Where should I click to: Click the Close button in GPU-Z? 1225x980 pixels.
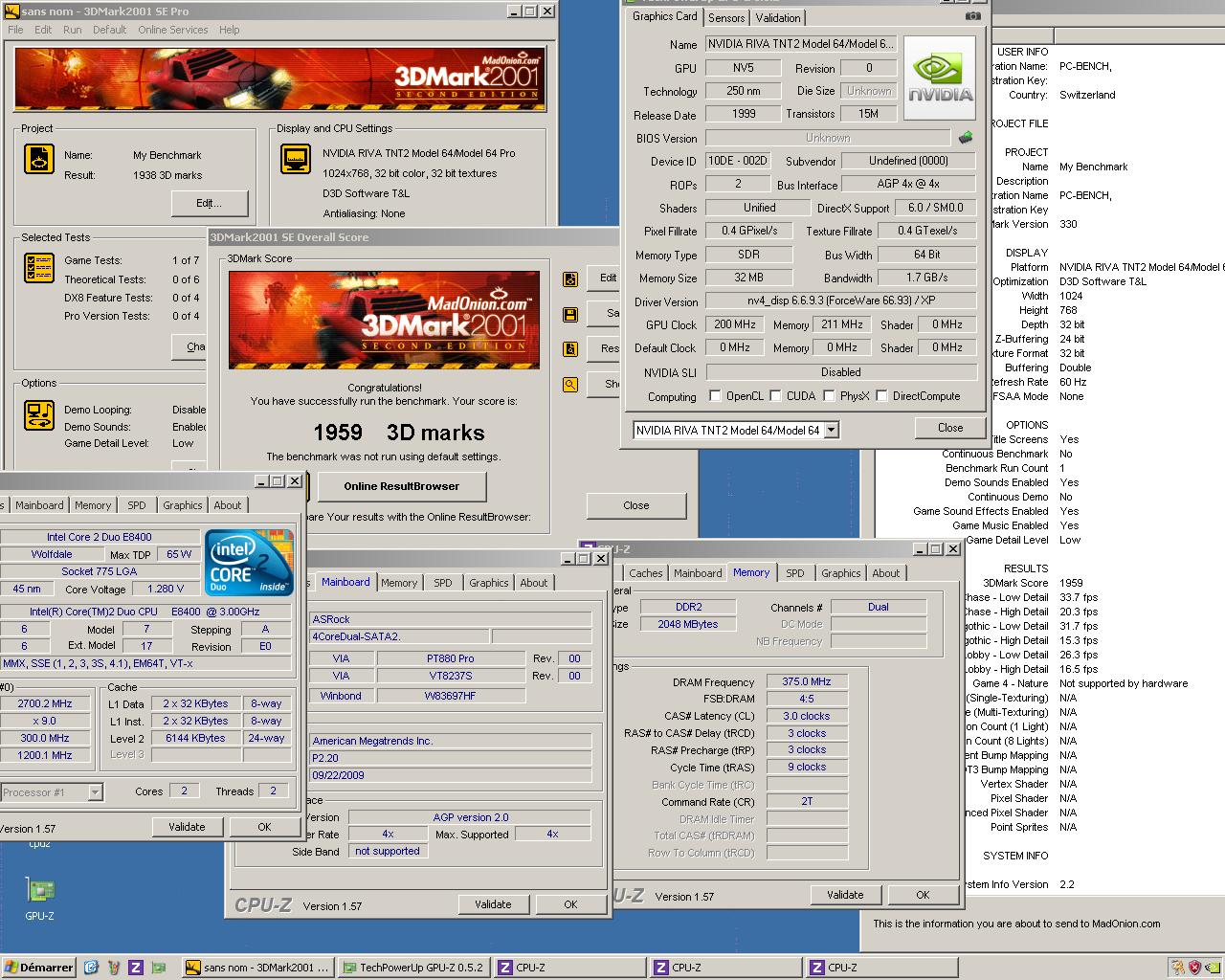(x=950, y=428)
